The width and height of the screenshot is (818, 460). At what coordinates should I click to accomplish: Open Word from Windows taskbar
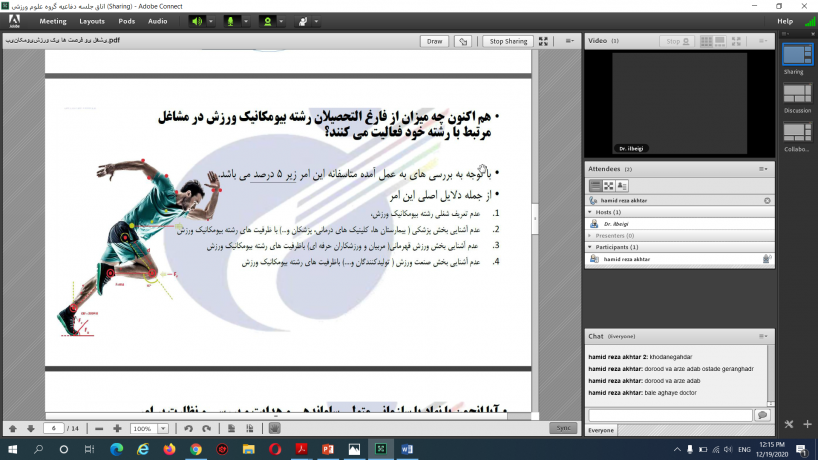(x=407, y=449)
